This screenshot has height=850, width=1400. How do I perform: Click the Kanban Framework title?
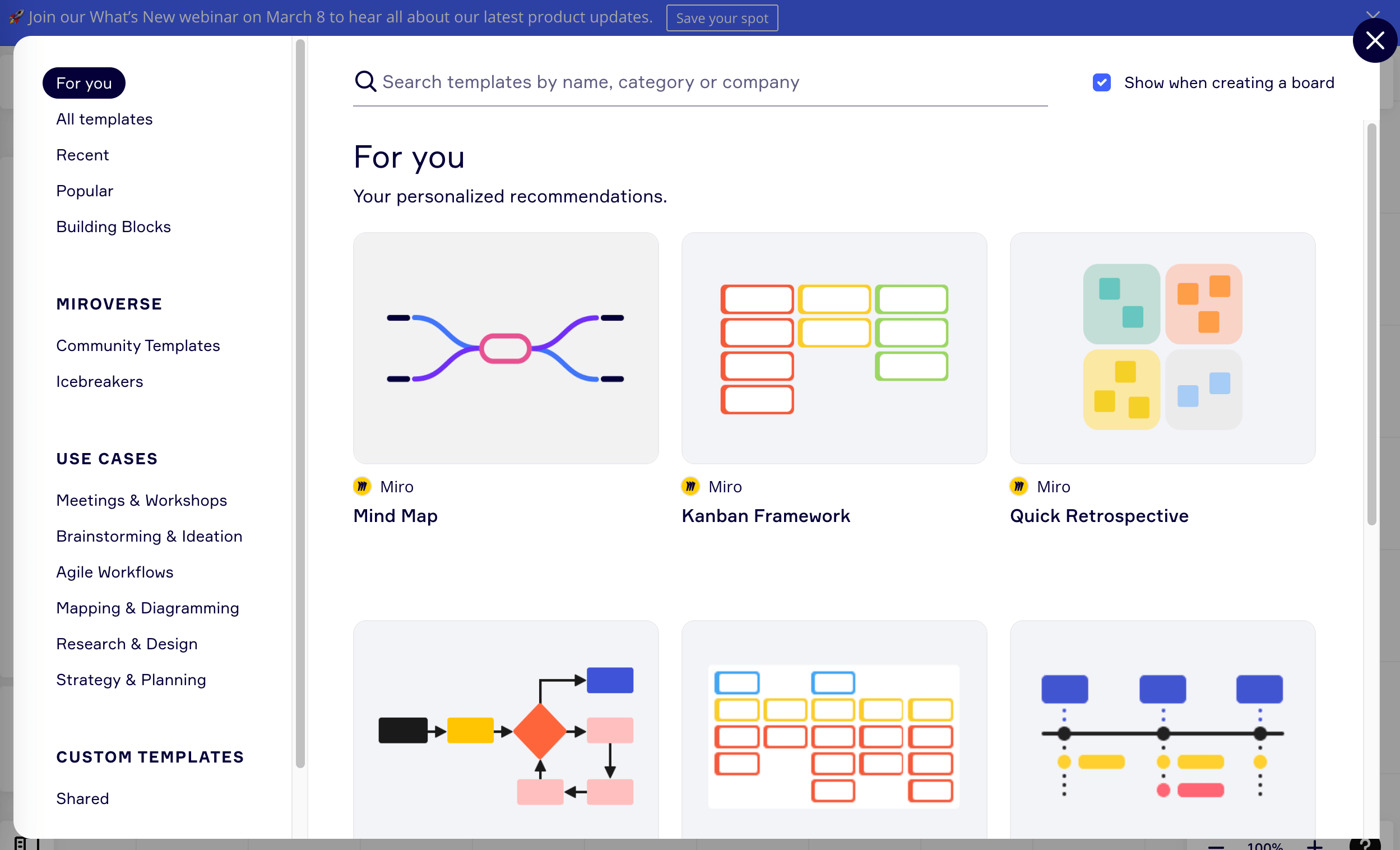[x=766, y=516]
